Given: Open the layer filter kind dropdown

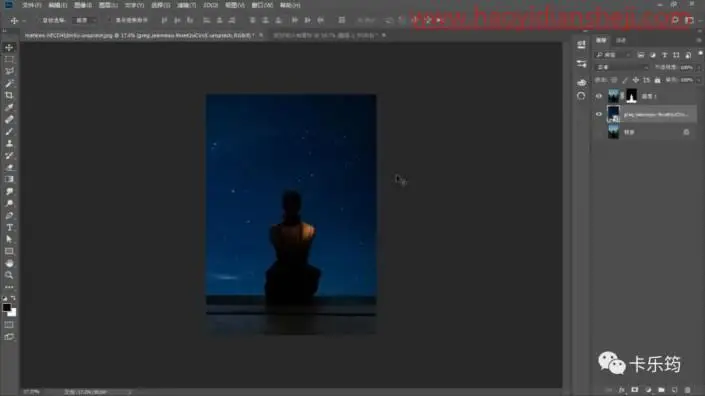Looking at the screenshot, I should pos(613,55).
